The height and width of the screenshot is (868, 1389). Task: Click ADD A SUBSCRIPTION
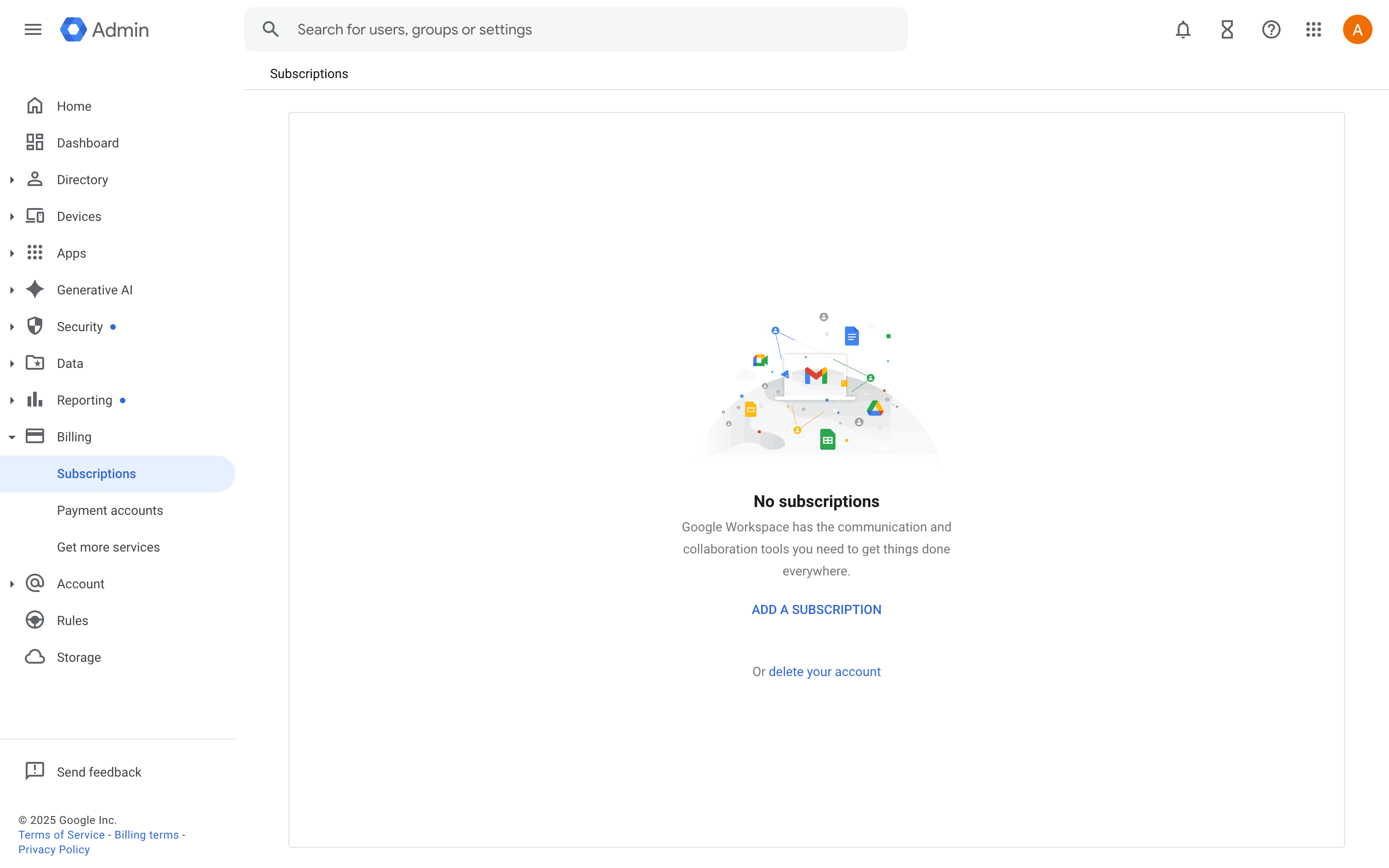816,609
